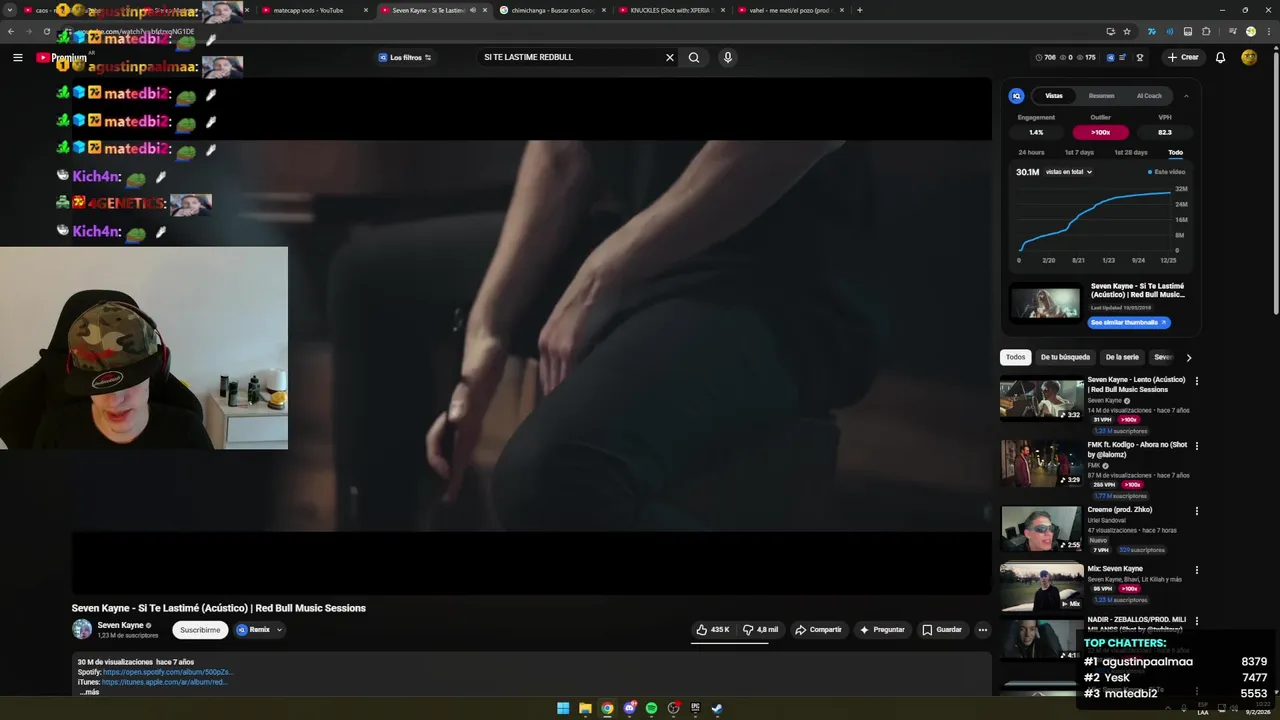The width and height of the screenshot is (1280, 720).
Task: Subscribe via the Suscribirme button
Action: 200,630
